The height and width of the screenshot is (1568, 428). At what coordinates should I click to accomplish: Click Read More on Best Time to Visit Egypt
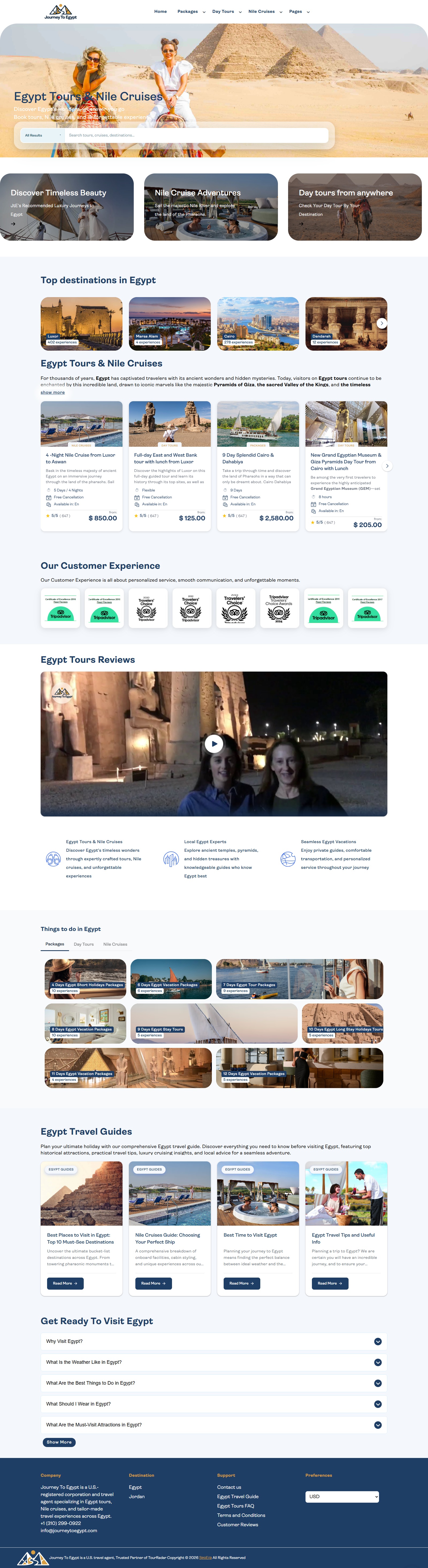point(242,1283)
